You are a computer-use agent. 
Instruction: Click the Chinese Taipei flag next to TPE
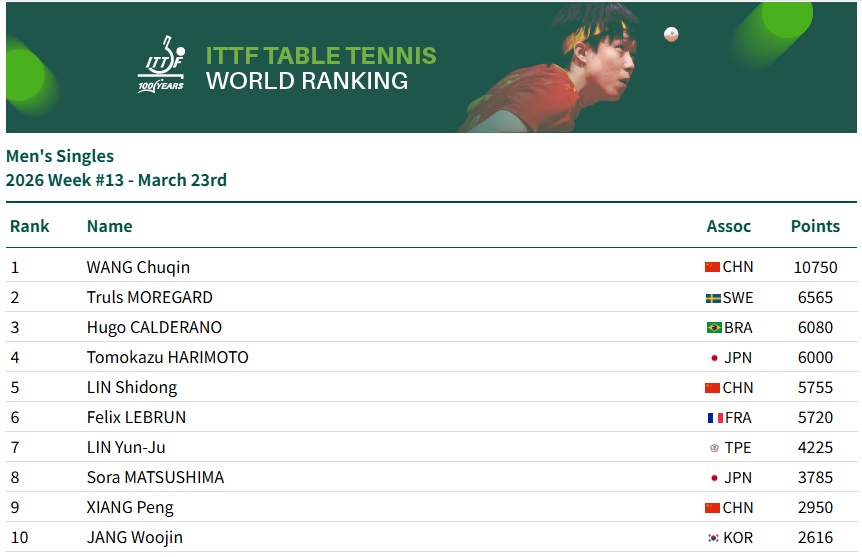coord(714,448)
